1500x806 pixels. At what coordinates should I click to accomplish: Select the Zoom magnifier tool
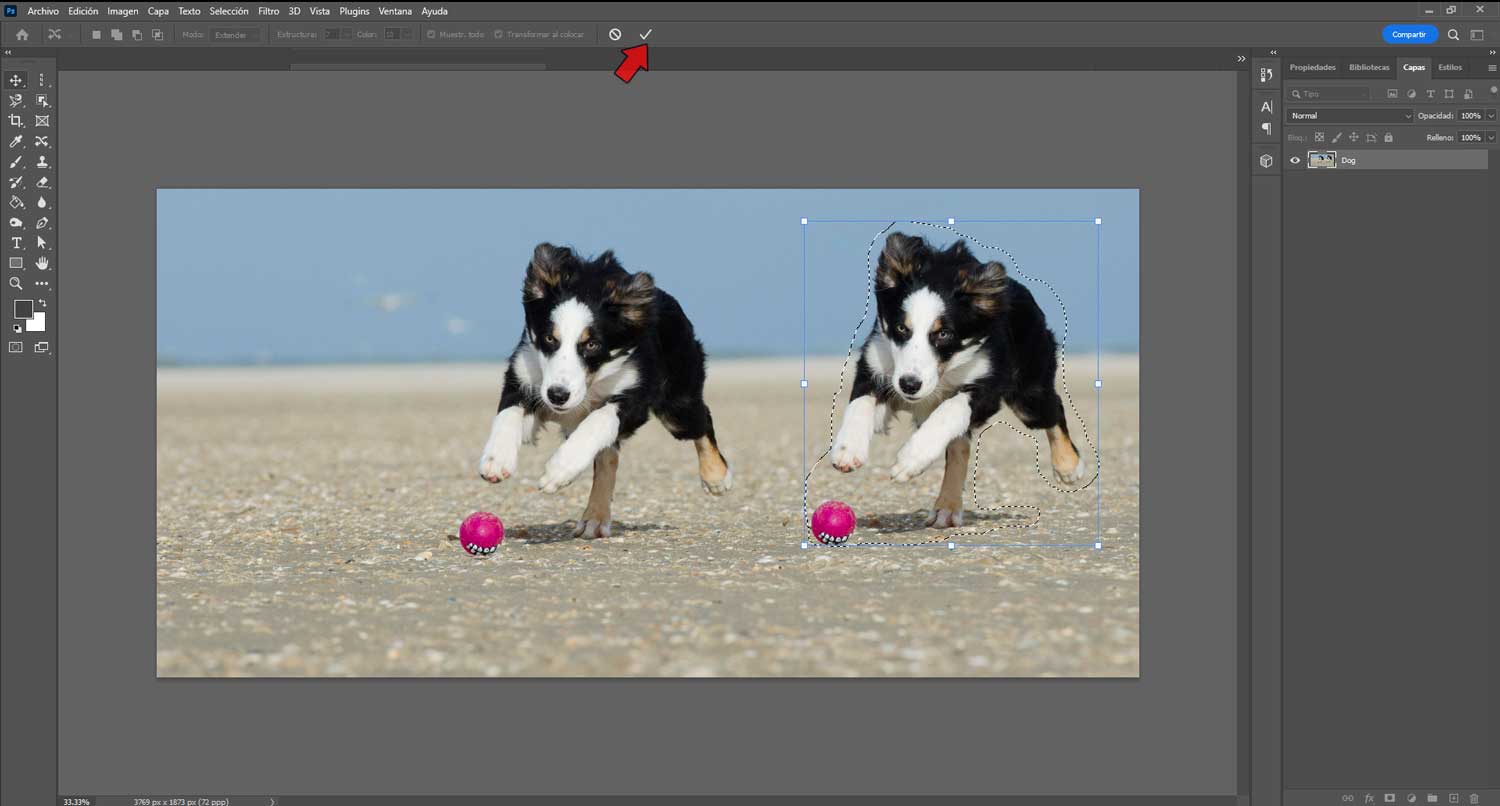pyautogui.click(x=16, y=284)
